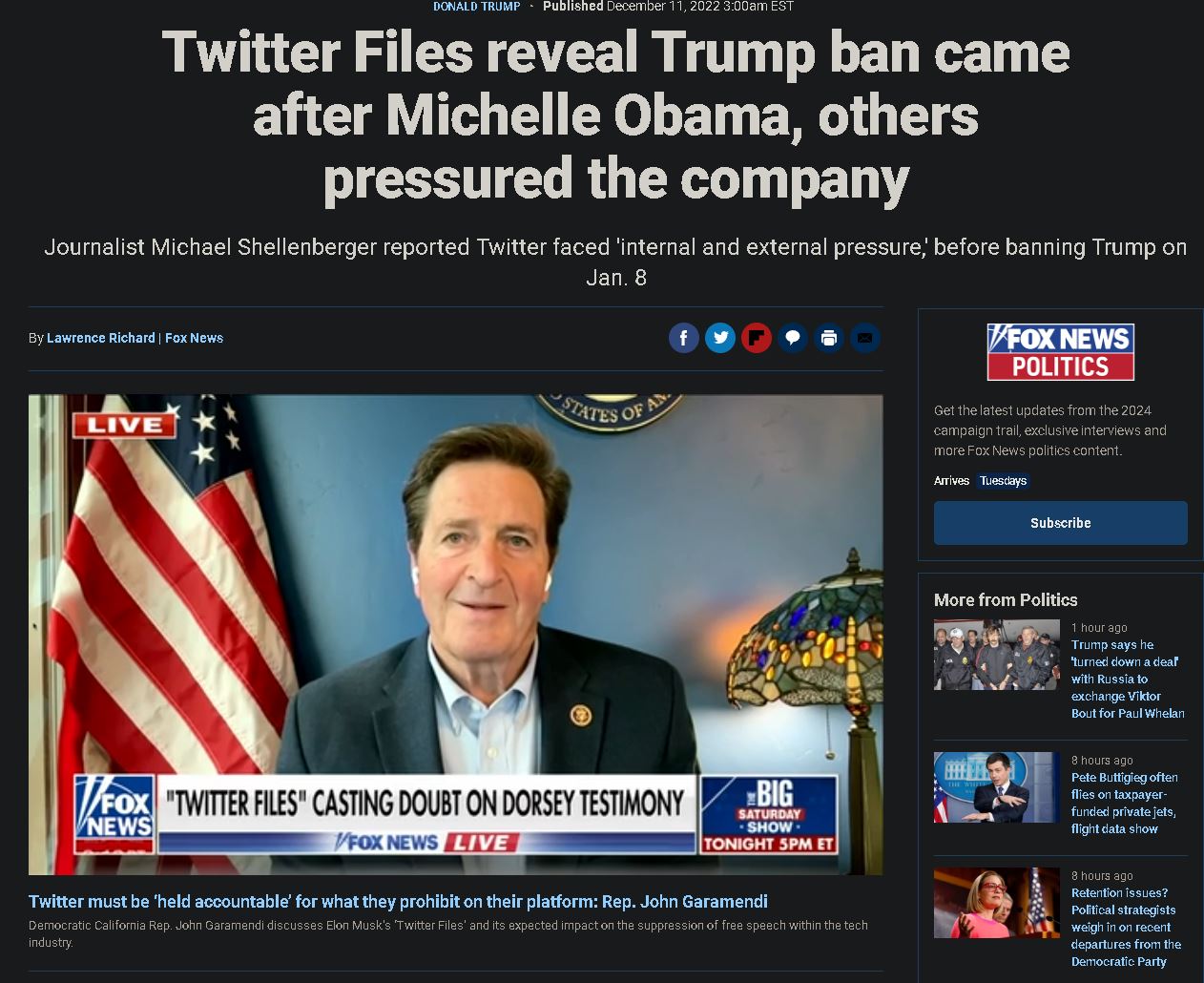Read Buttigieg private jets headline
The image size is (1204, 983).
[1125, 804]
